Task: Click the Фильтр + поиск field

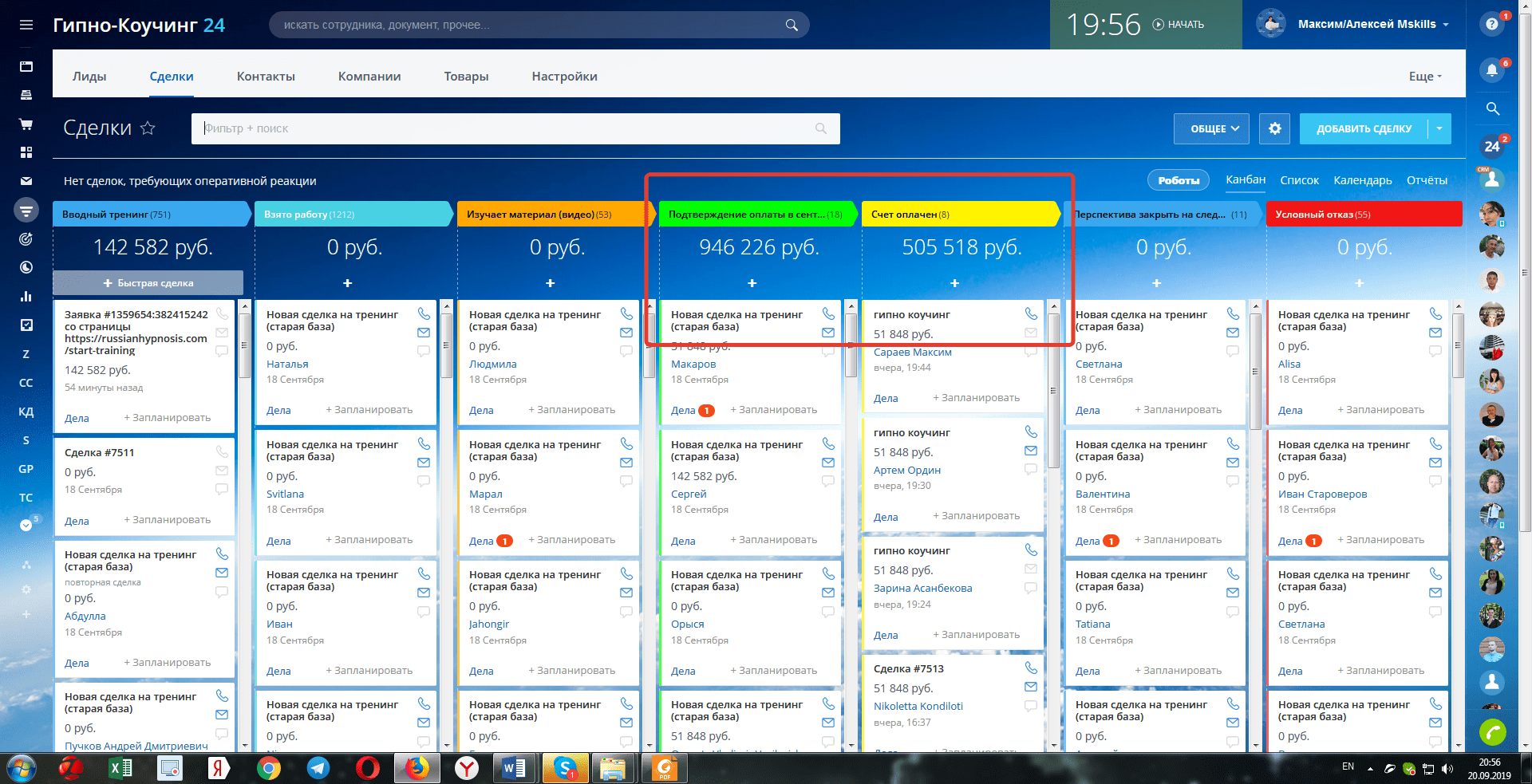Action: [x=511, y=128]
